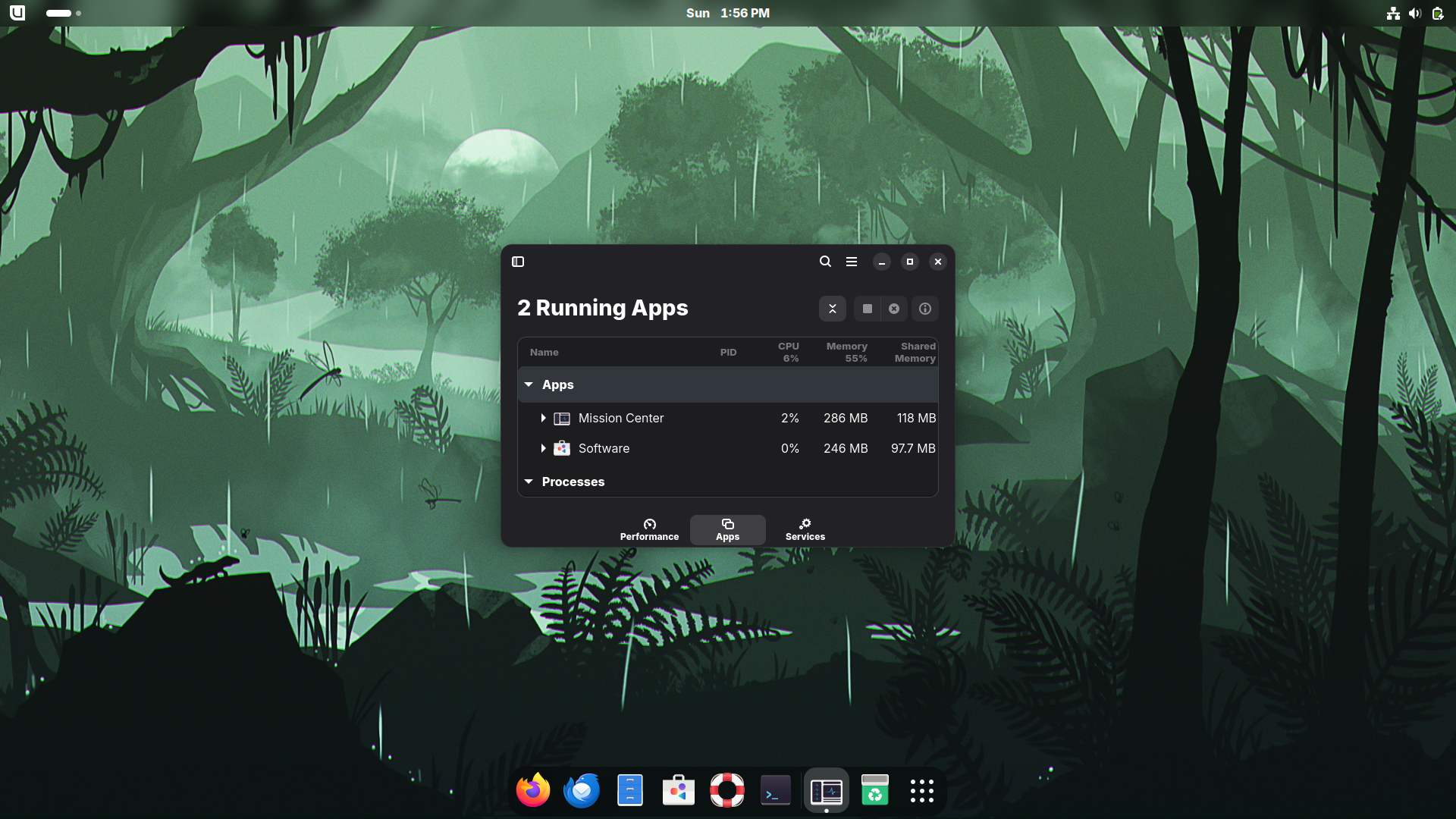The width and height of the screenshot is (1456, 819).
Task: Click the workspace indicator pill
Action: click(x=58, y=13)
